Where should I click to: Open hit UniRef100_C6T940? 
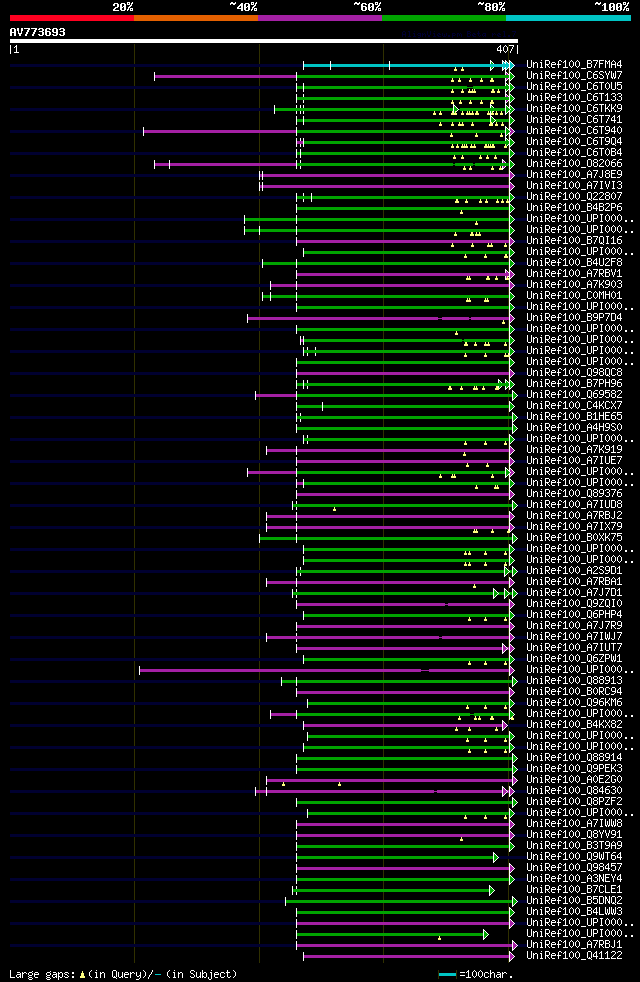pos(574,131)
